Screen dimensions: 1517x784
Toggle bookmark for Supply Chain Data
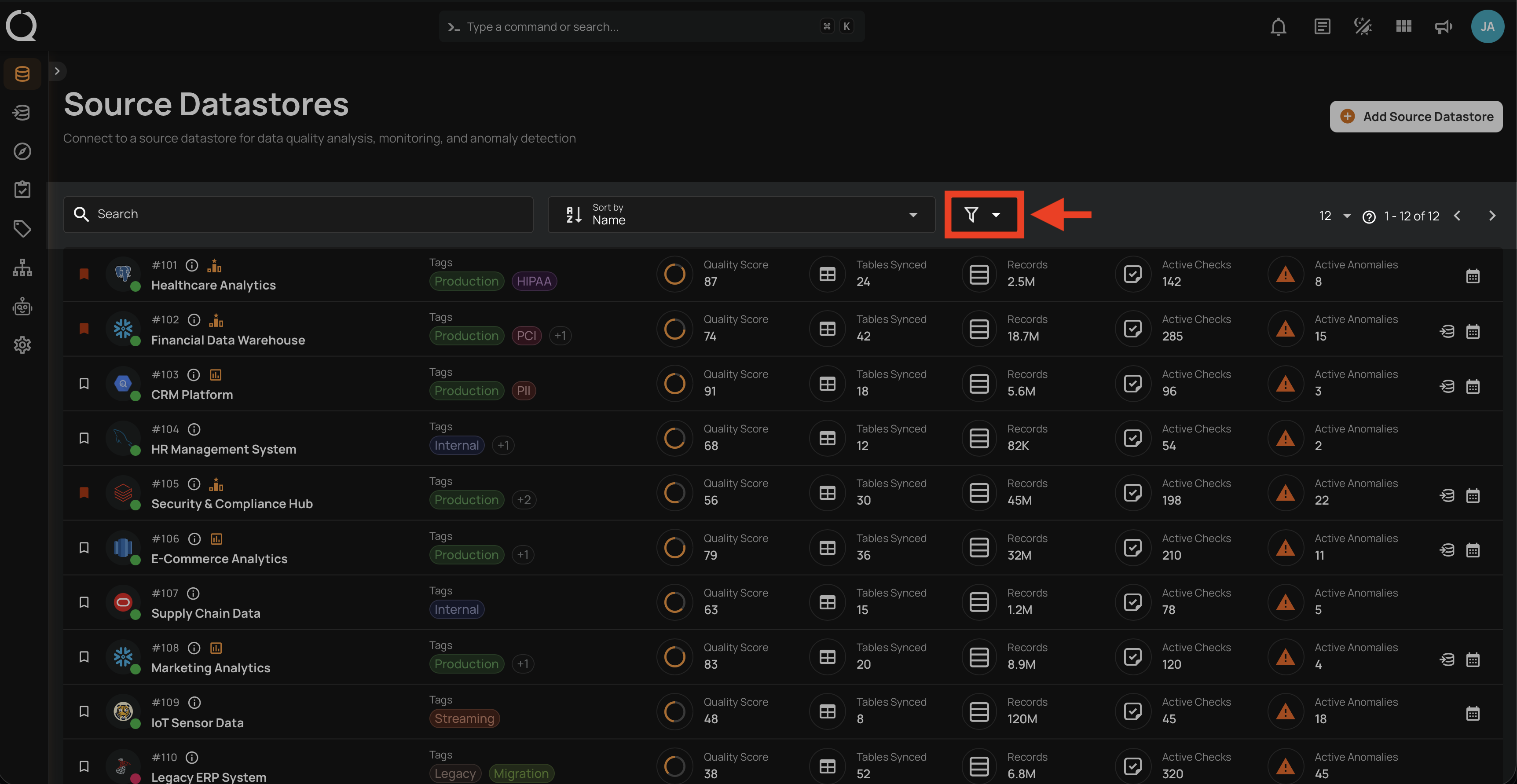pyautogui.click(x=84, y=602)
